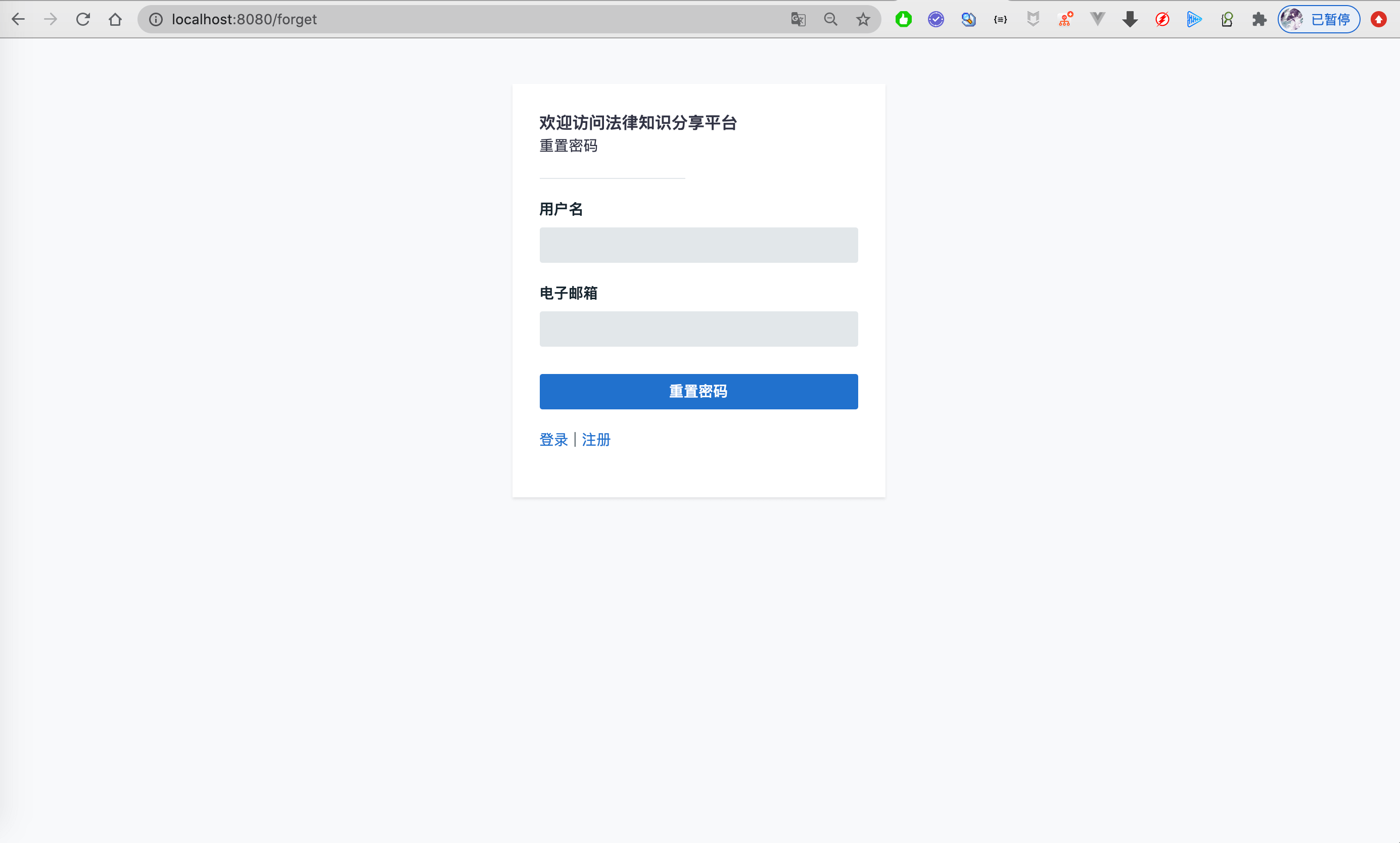Click the 重置密码 submit button
1400x843 pixels.
point(698,391)
